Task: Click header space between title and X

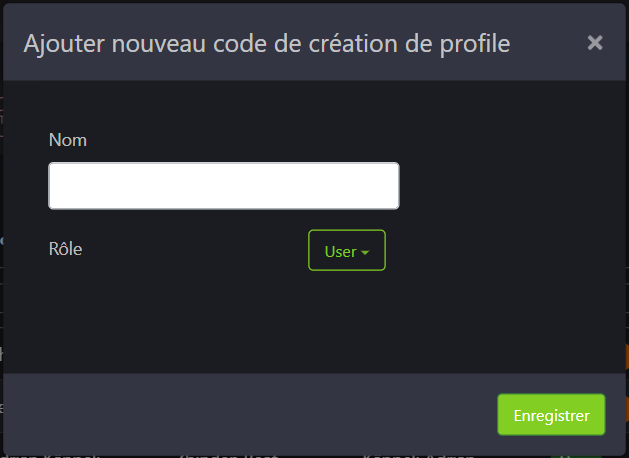Action: tap(548, 43)
